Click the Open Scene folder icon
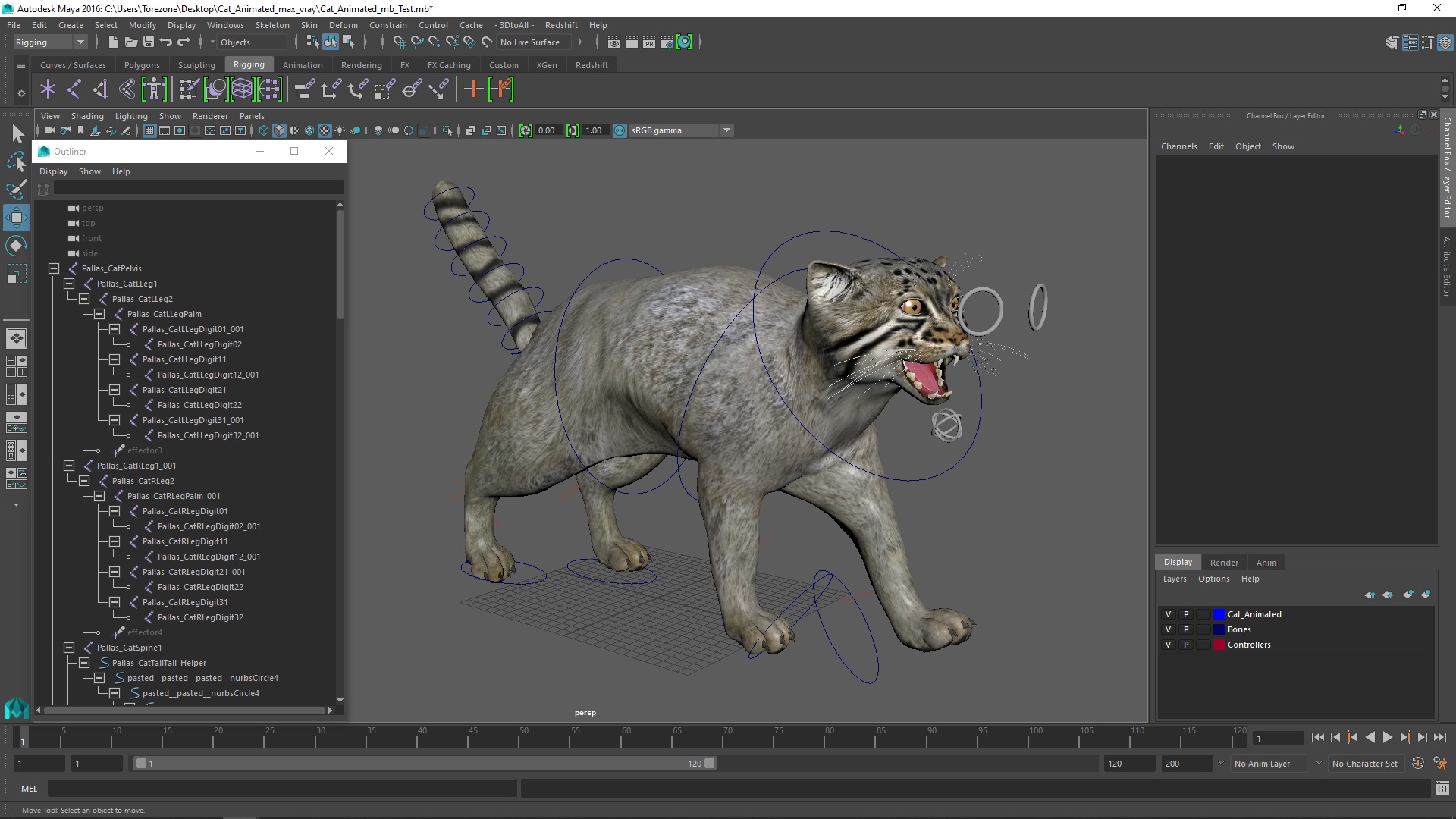 [130, 42]
